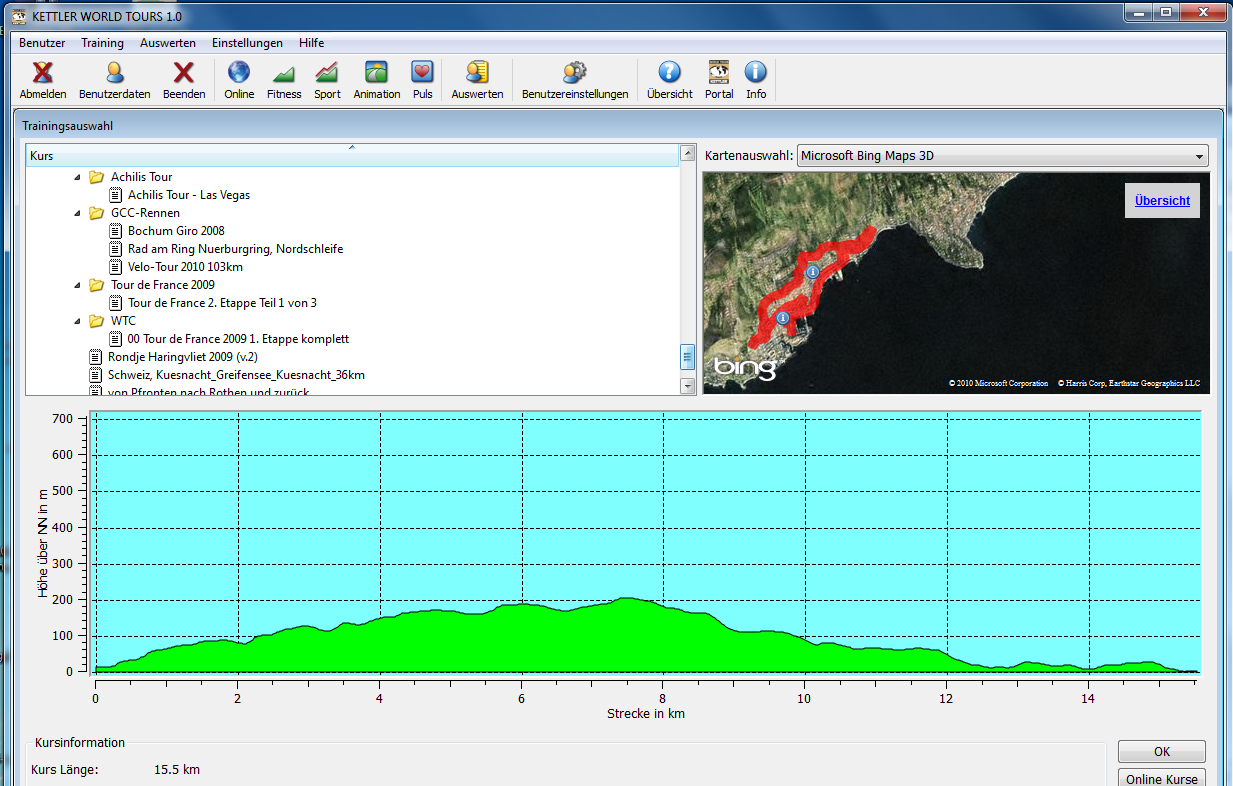The width and height of the screenshot is (1233, 786).
Task: Click the GCC-Rennen folder icon
Action: click(x=97, y=213)
